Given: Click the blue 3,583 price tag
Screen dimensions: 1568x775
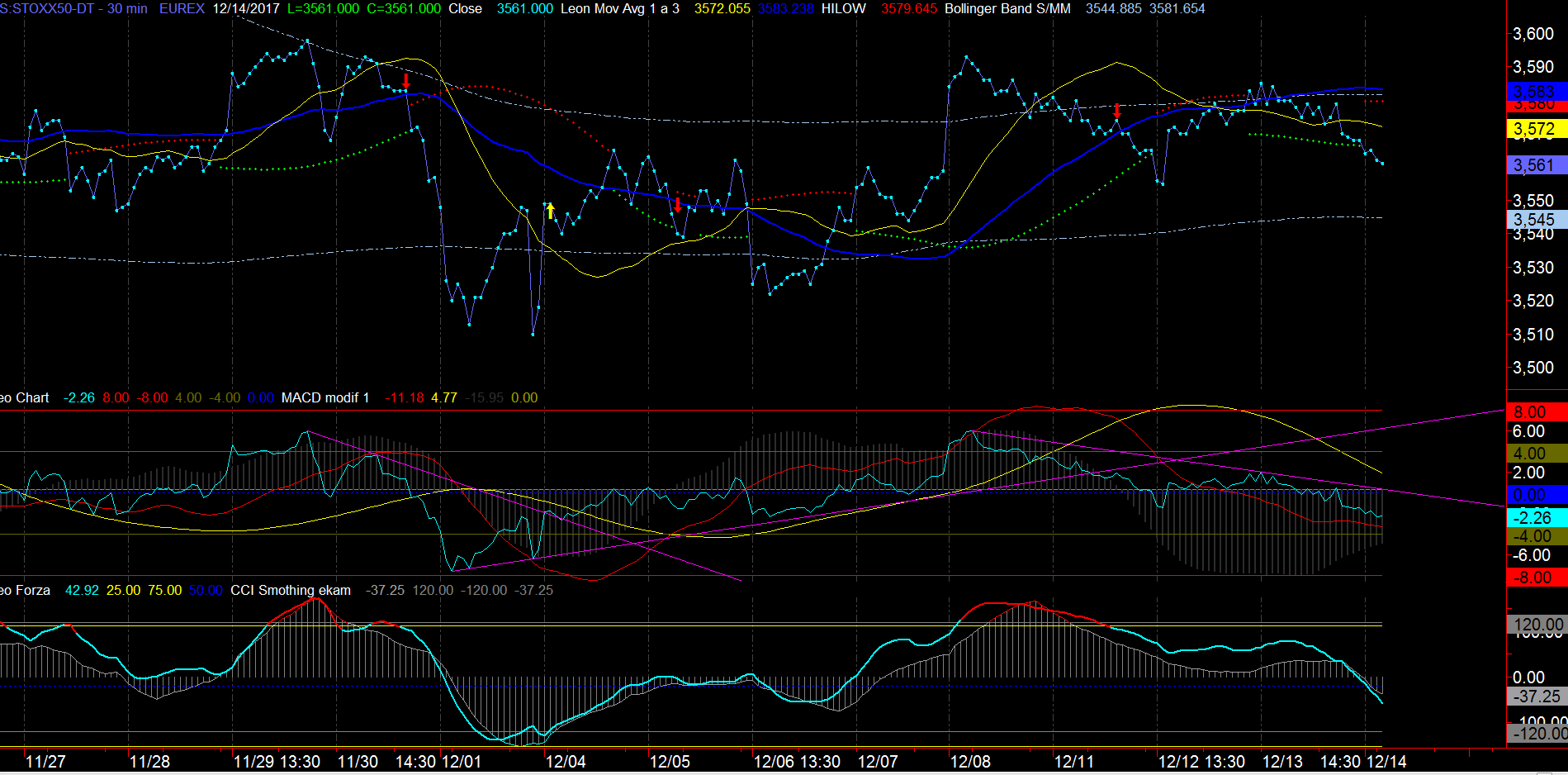Looking at the screenshot, I should [1537, 91].
